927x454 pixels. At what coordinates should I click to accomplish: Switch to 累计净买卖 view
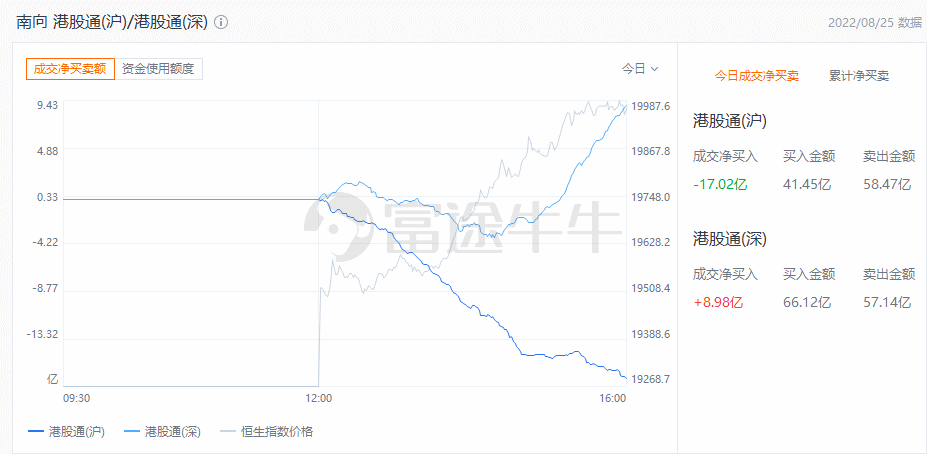[x=859, y=76]
